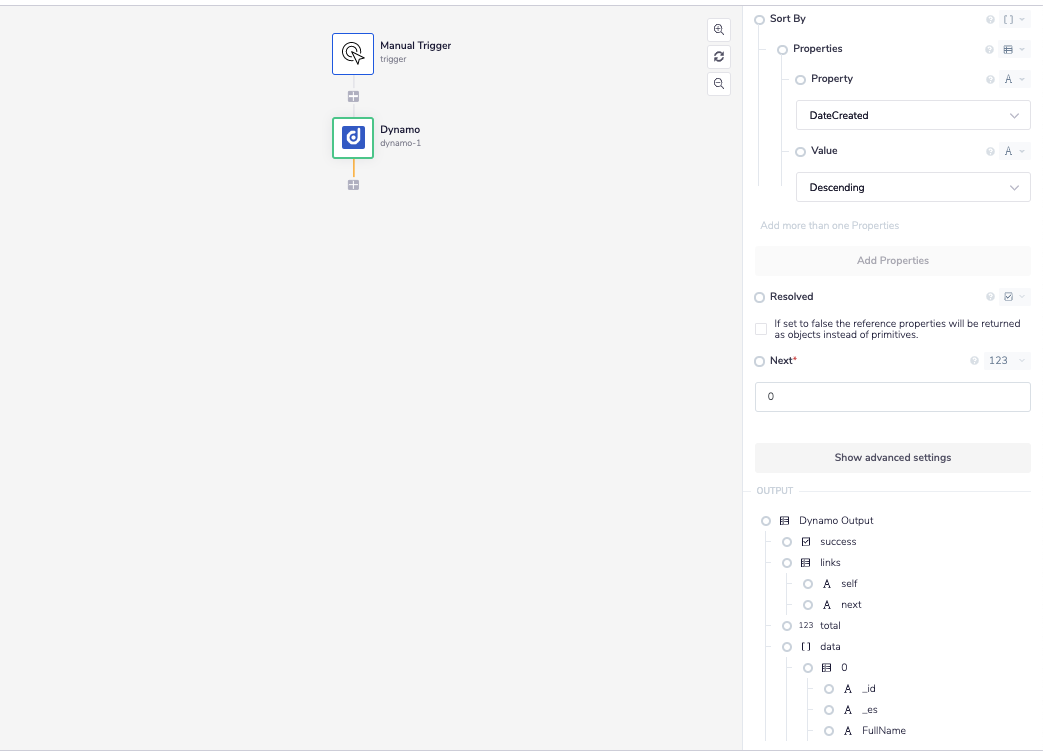Open the Next field type selector
This screenshot has width=1043, height=751.
1006,361
